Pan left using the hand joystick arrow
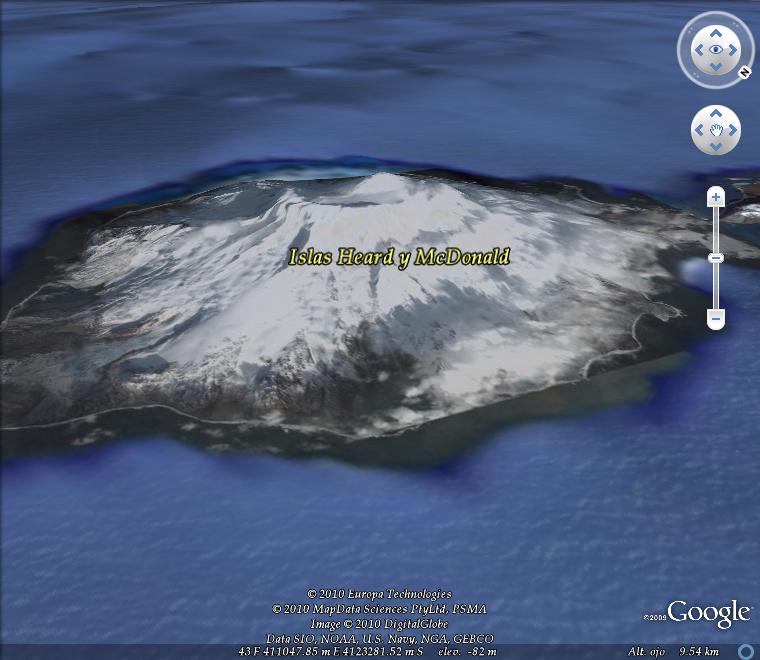The image size is (760, 660). [x=699, y=130]
